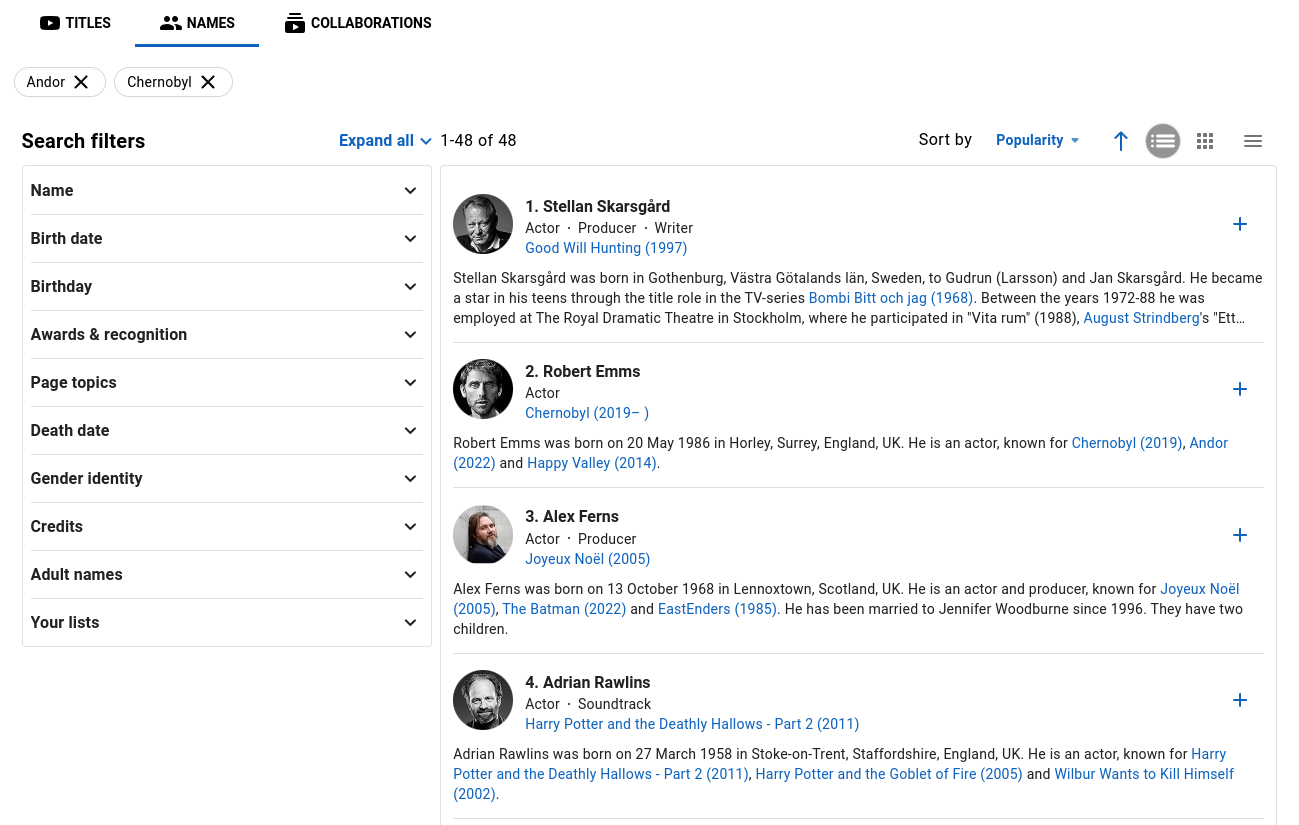Open Good Will Hunting (1997) link
Image resolution: width=1299 pixels, height=825 pixels.
pos(606,248)
